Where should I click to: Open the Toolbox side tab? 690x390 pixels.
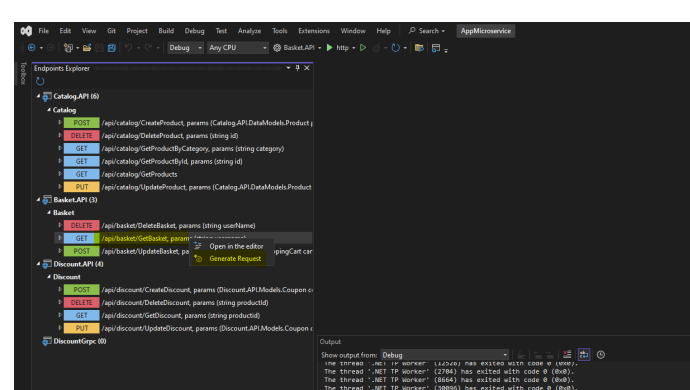(23, 73)
